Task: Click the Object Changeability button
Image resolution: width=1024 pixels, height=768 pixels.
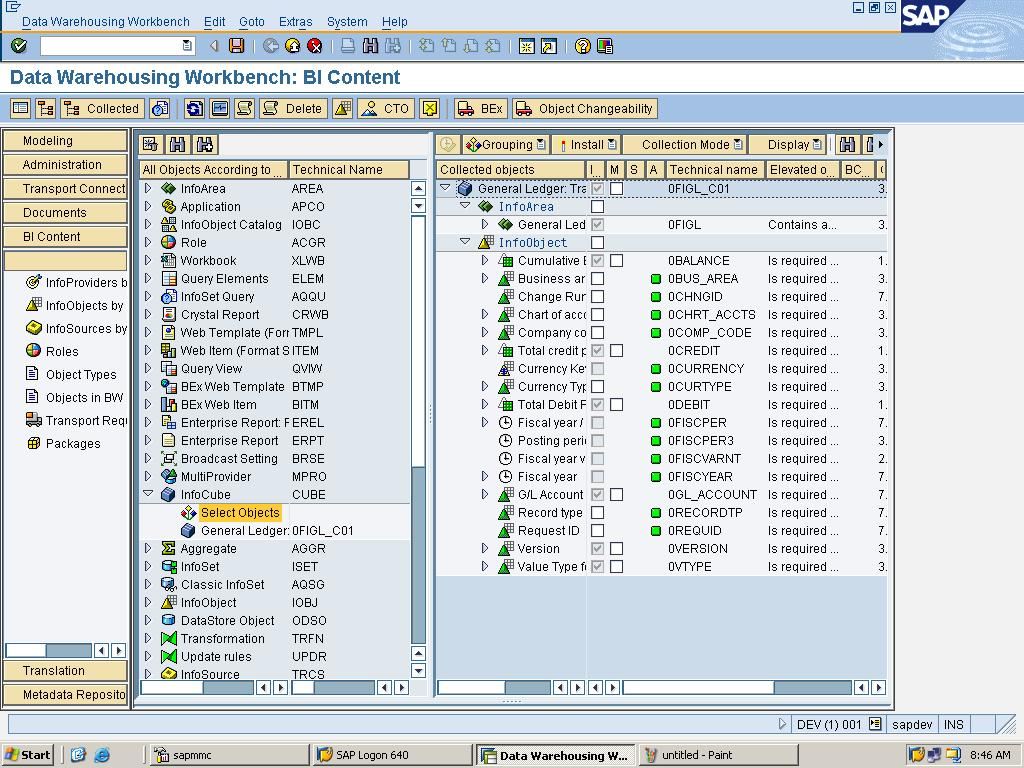Action: 584,108
